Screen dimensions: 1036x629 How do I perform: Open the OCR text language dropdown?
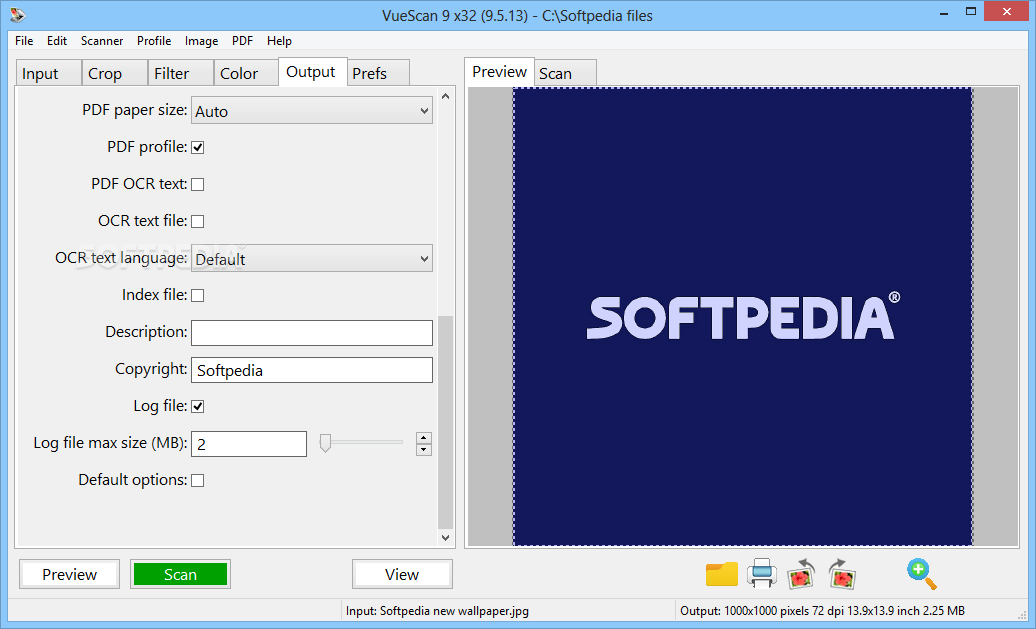tap(312, 259)
